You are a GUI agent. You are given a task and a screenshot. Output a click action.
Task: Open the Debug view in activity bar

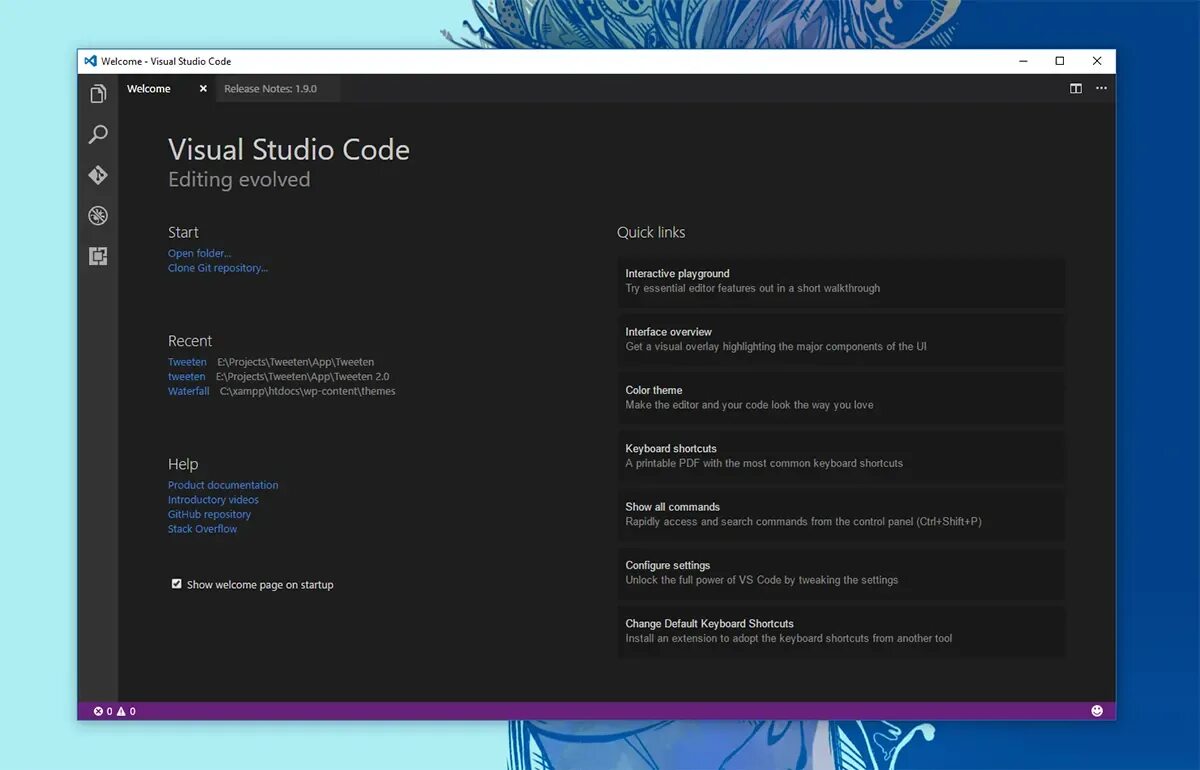98,216
